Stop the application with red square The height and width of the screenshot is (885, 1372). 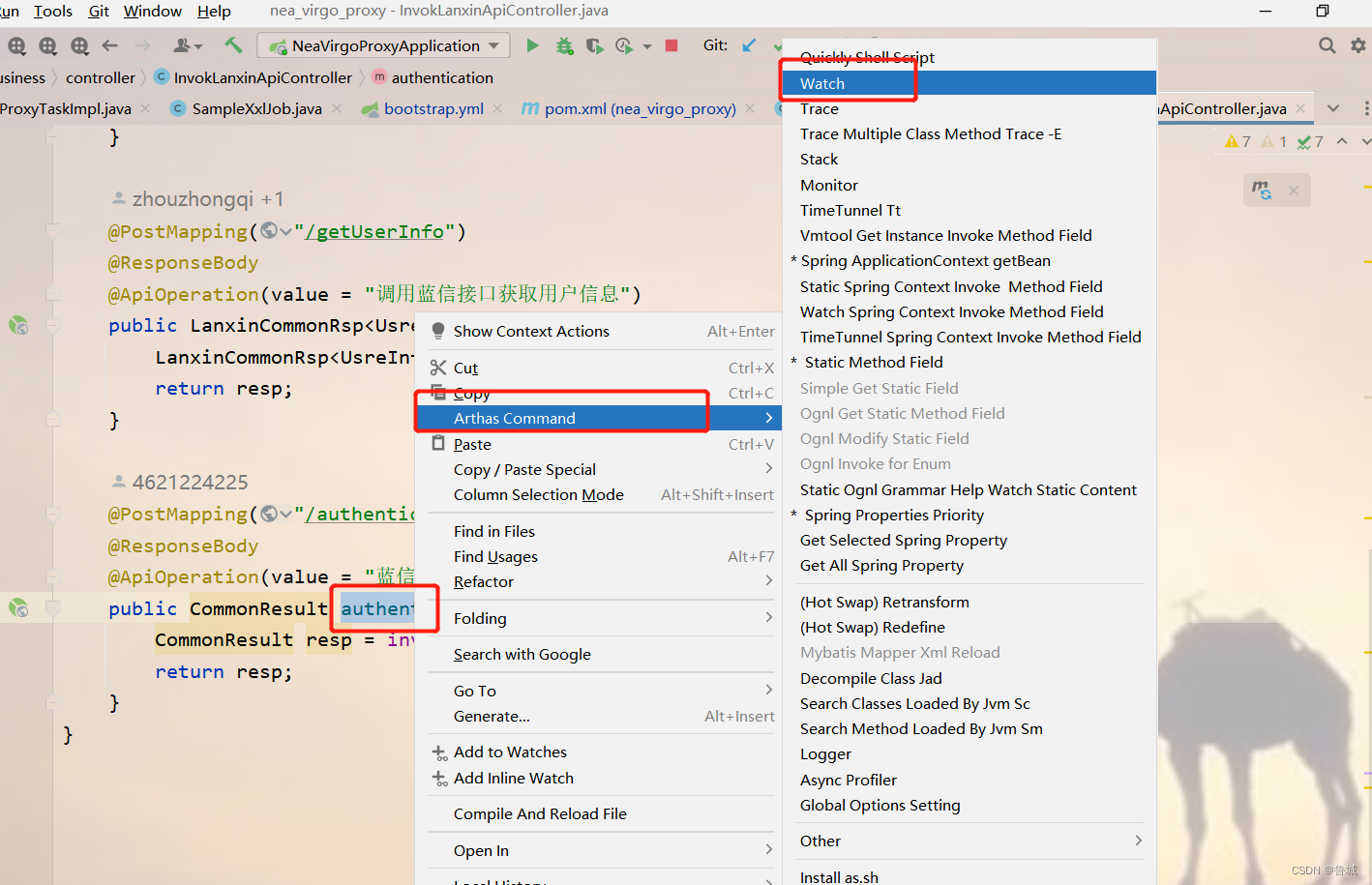[x=671, y=45]
